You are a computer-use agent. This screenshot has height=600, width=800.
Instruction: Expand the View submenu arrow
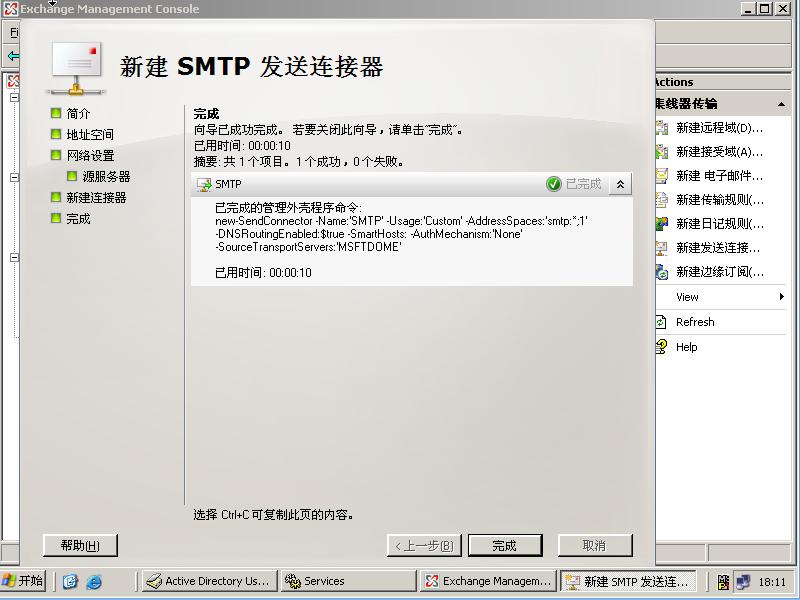pos(782,297)
